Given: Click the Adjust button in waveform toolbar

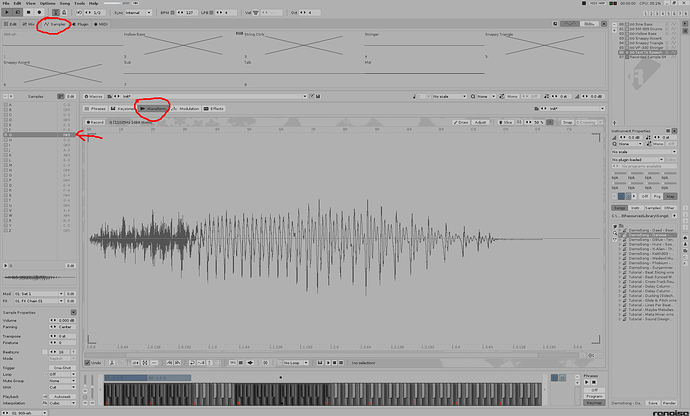Looking at the screenshot, I should click(x=480, y=122).
